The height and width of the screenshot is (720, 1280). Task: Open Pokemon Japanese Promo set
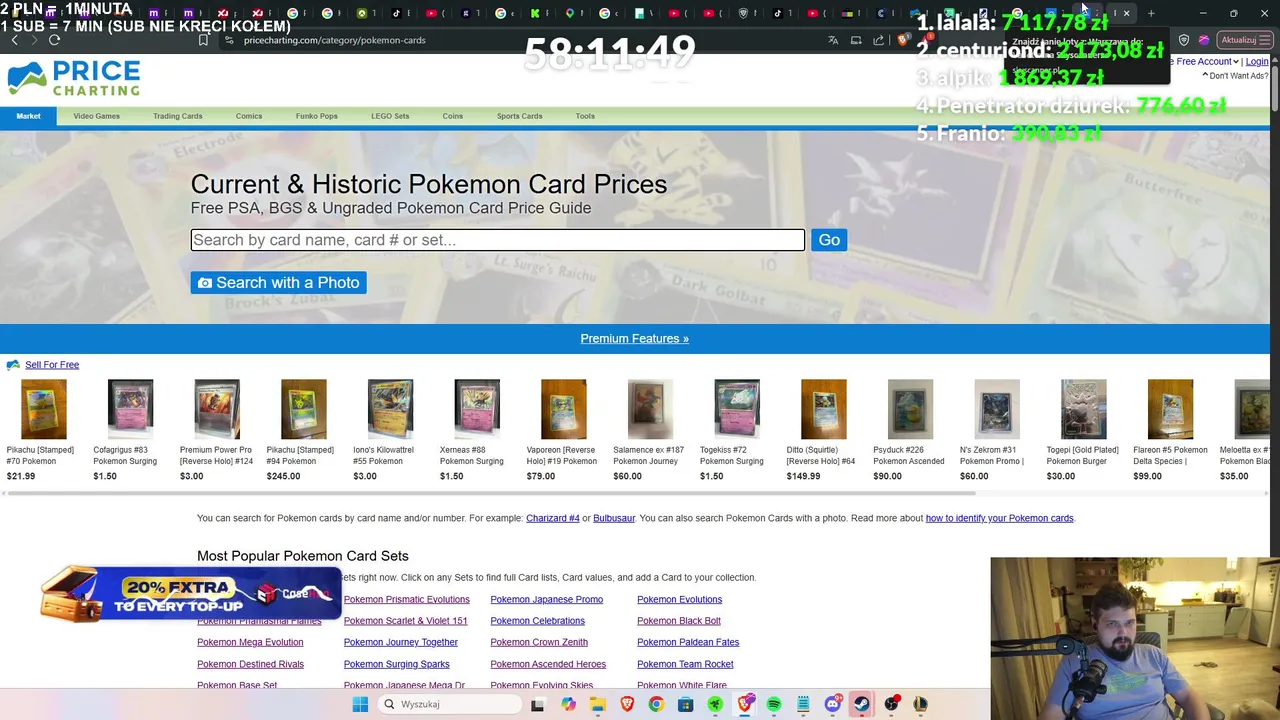[546, 600]
